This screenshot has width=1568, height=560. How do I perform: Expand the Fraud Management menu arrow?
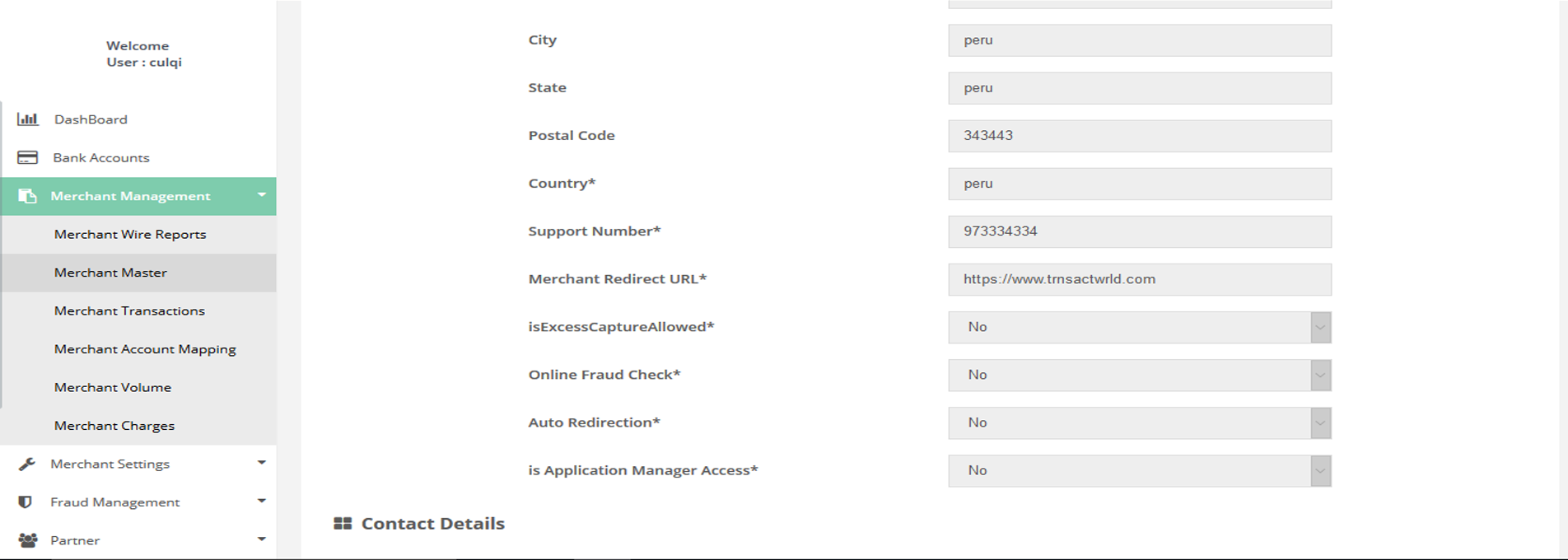[x=262, y=501]
